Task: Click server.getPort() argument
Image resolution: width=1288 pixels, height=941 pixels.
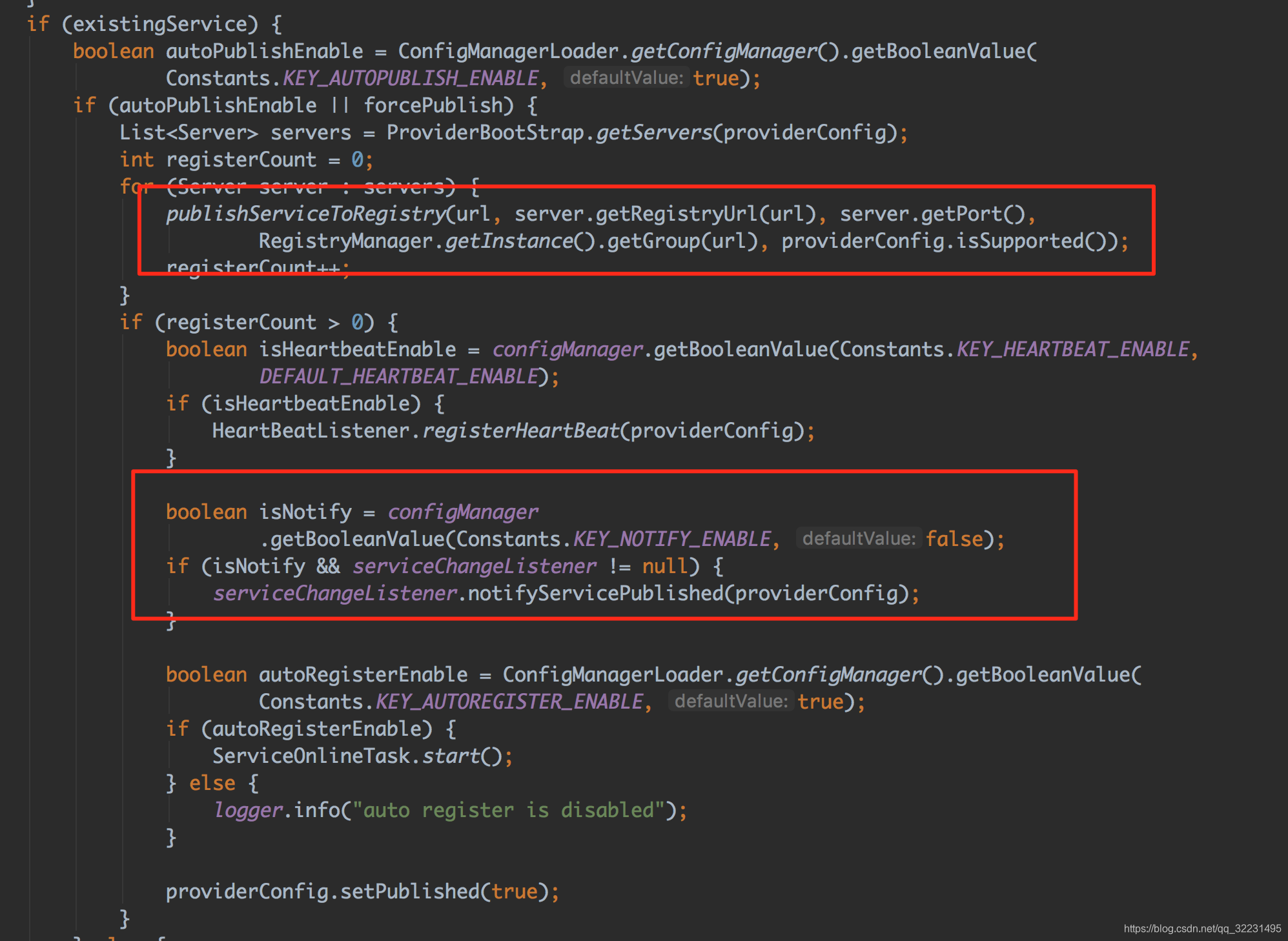Action: click(x=933, y=214)
